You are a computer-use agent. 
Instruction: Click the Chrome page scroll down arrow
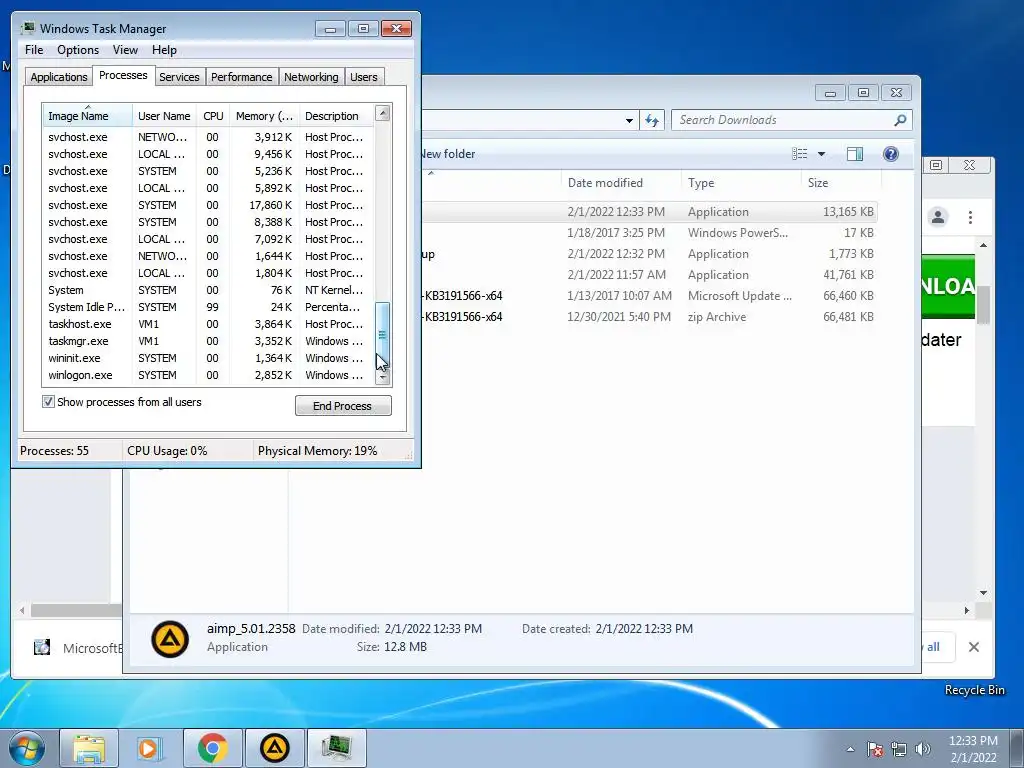[983, 593]
